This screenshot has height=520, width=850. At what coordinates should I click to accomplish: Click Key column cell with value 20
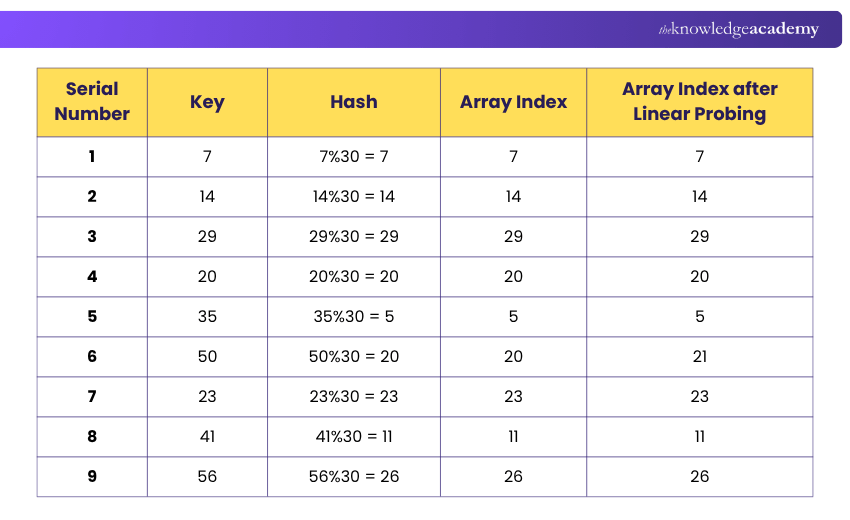click(x=207, y=277)
